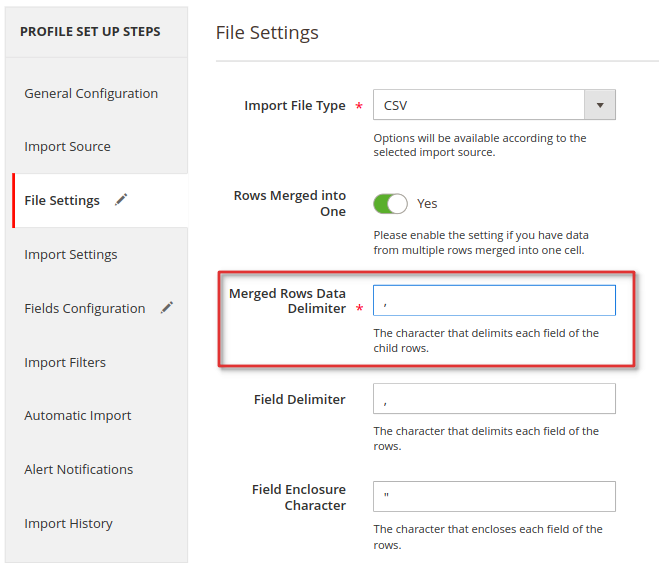659x581 pixels.
Task: Click the Yes label next to toggle
Action: point(427,204)
